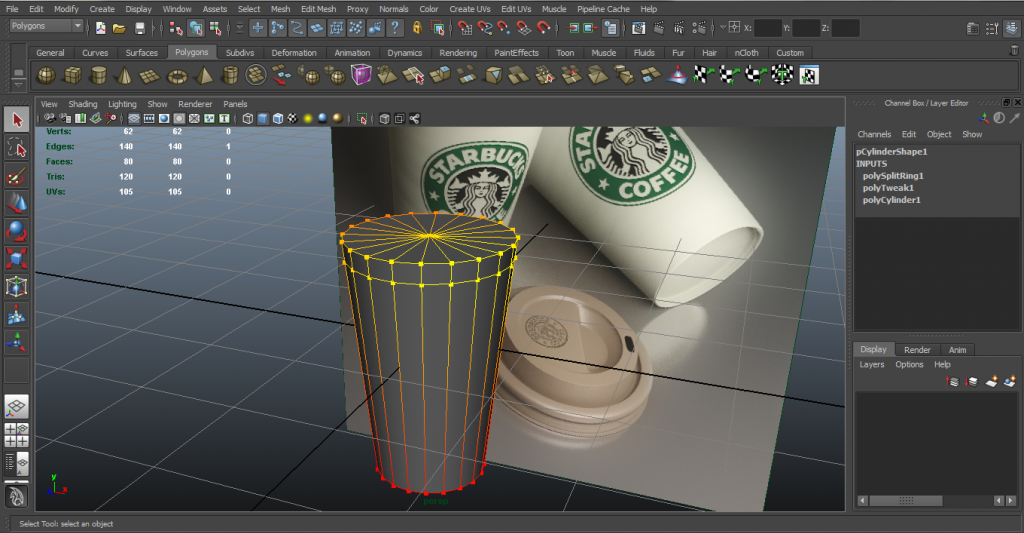Select the Show Manipulator tool

point(17,342)
